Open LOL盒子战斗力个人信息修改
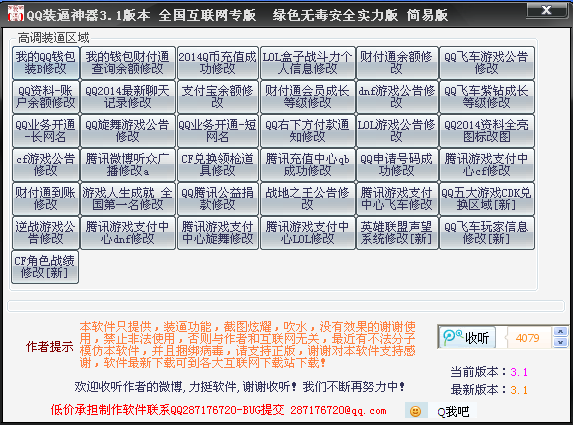 [x=307, y=63]
